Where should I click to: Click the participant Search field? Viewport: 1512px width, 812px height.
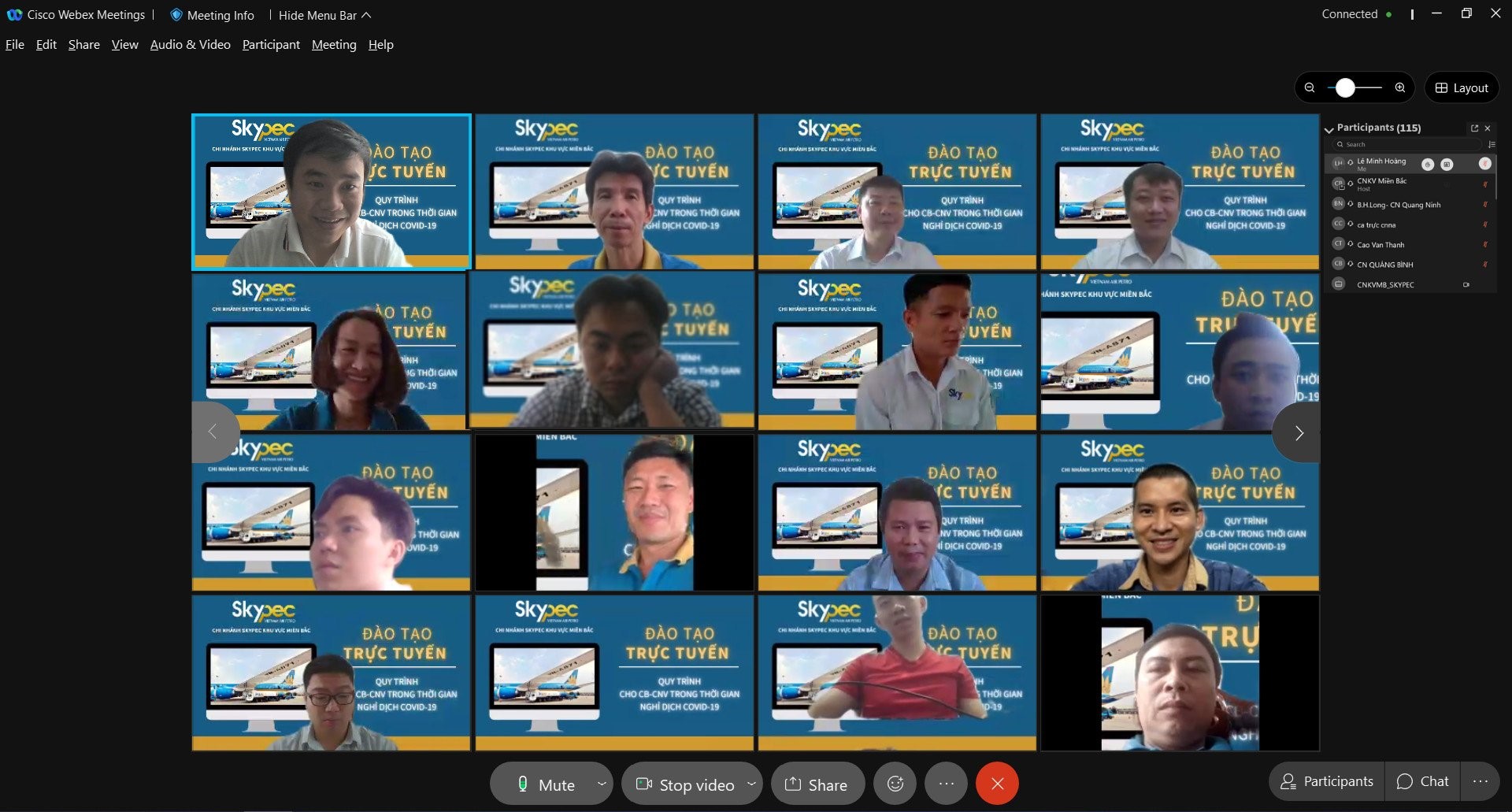[1406, 144]
